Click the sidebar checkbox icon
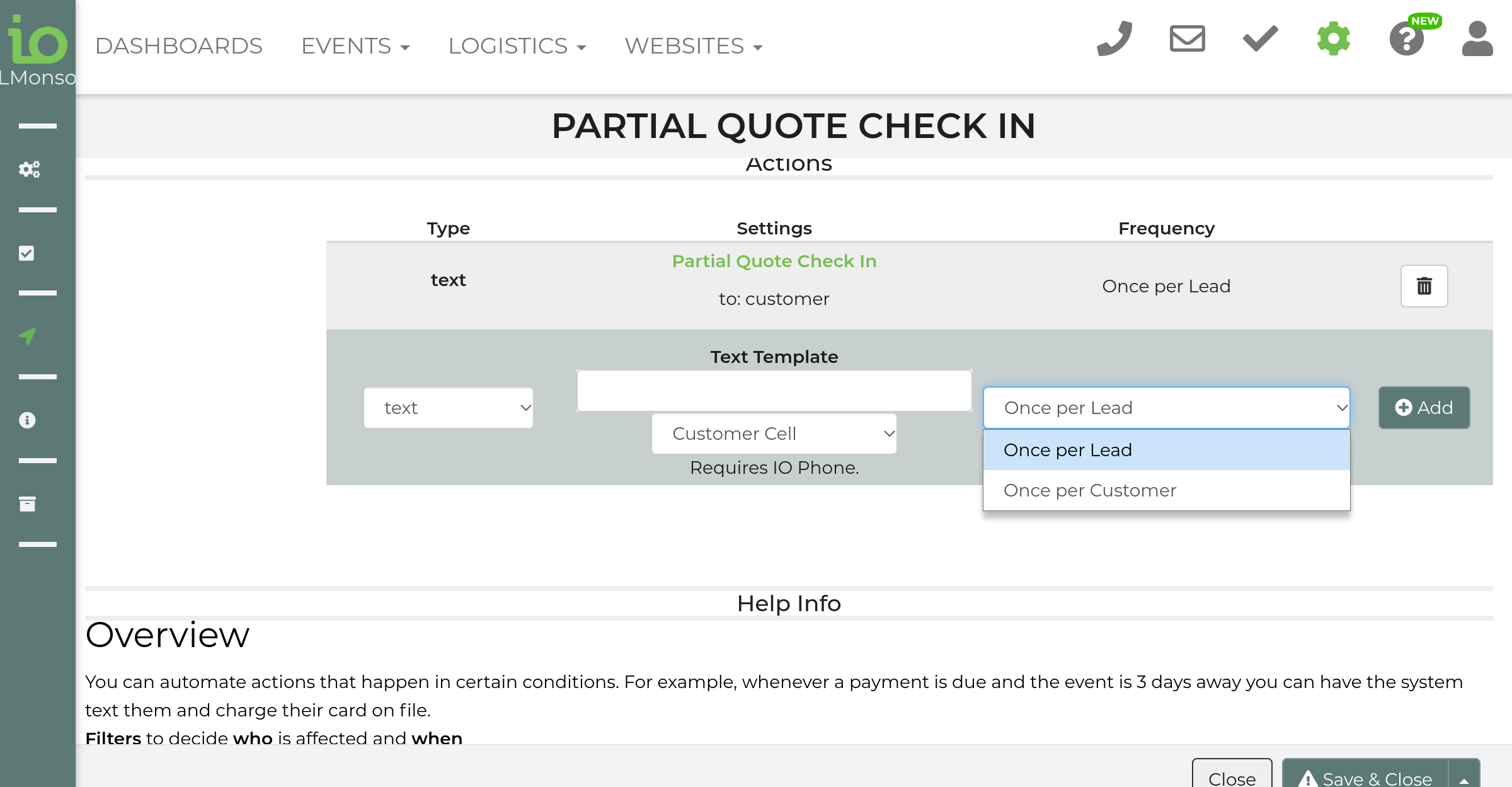The image size is (1512, 787). pyautogui.click(x=26, y=253)
